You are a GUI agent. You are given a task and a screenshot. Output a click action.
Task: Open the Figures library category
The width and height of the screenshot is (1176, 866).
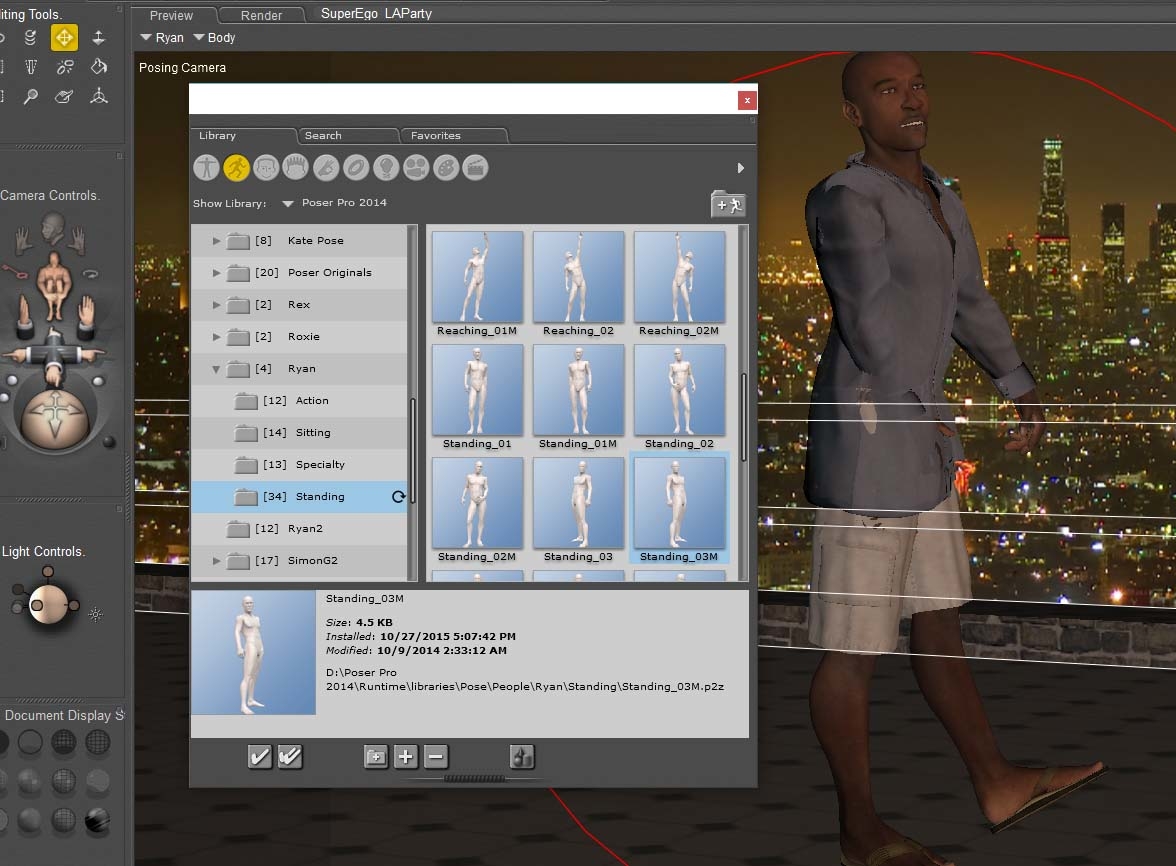pos(206,167)
